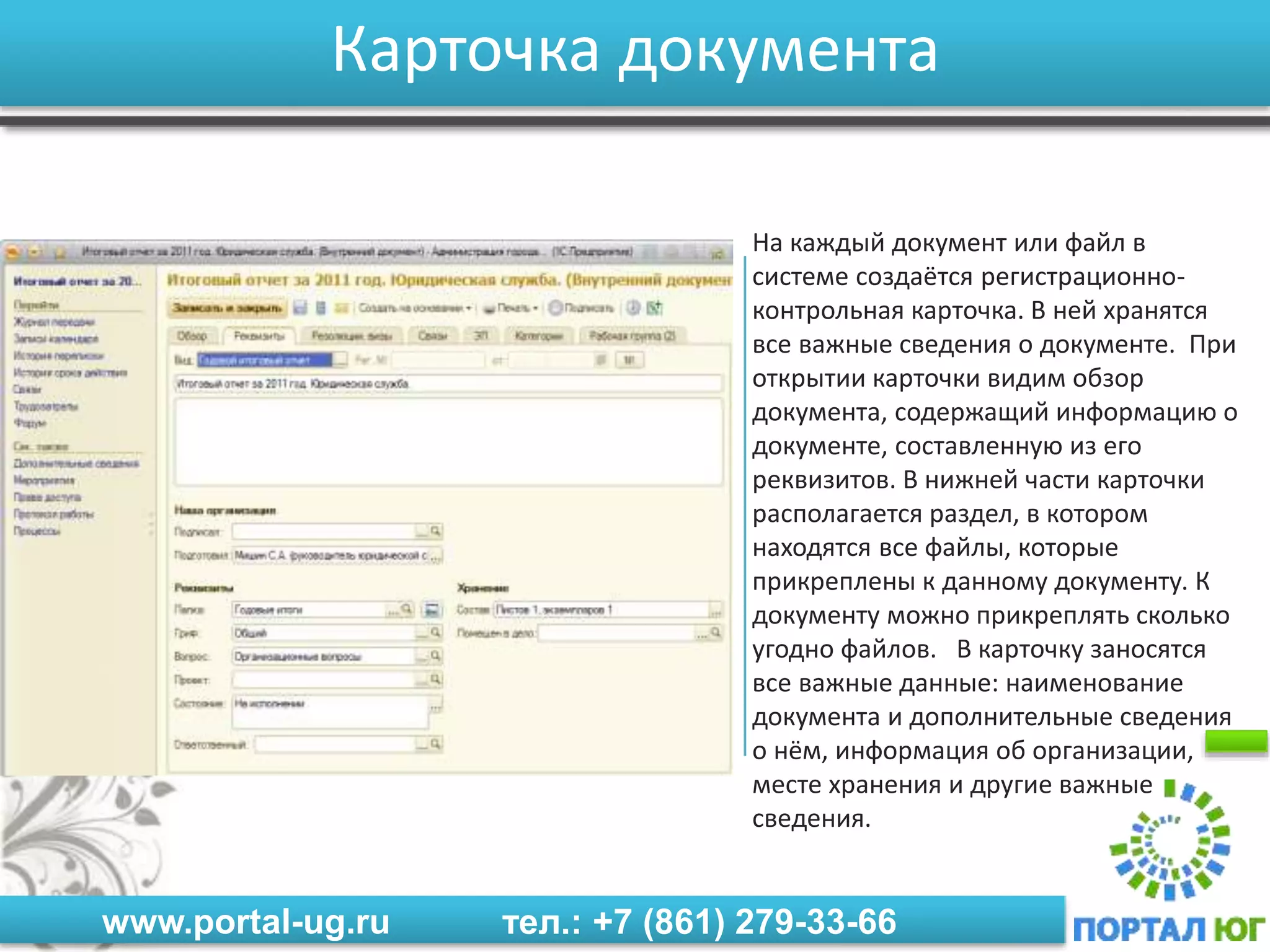The width and height of the screenshot is (1270, 952).
Task: Click the document list icon beside save
Action: click(321, 308)
